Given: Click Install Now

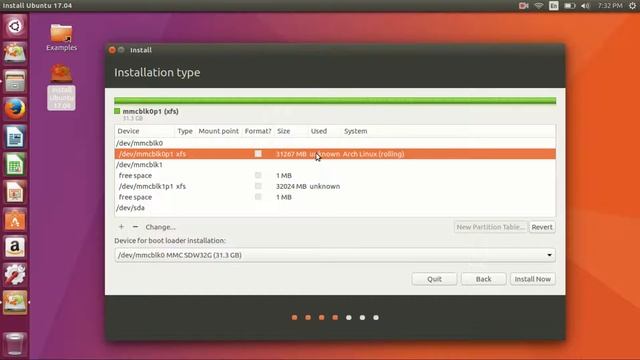Looking at the screenshot, I should (x=533, y=279).
